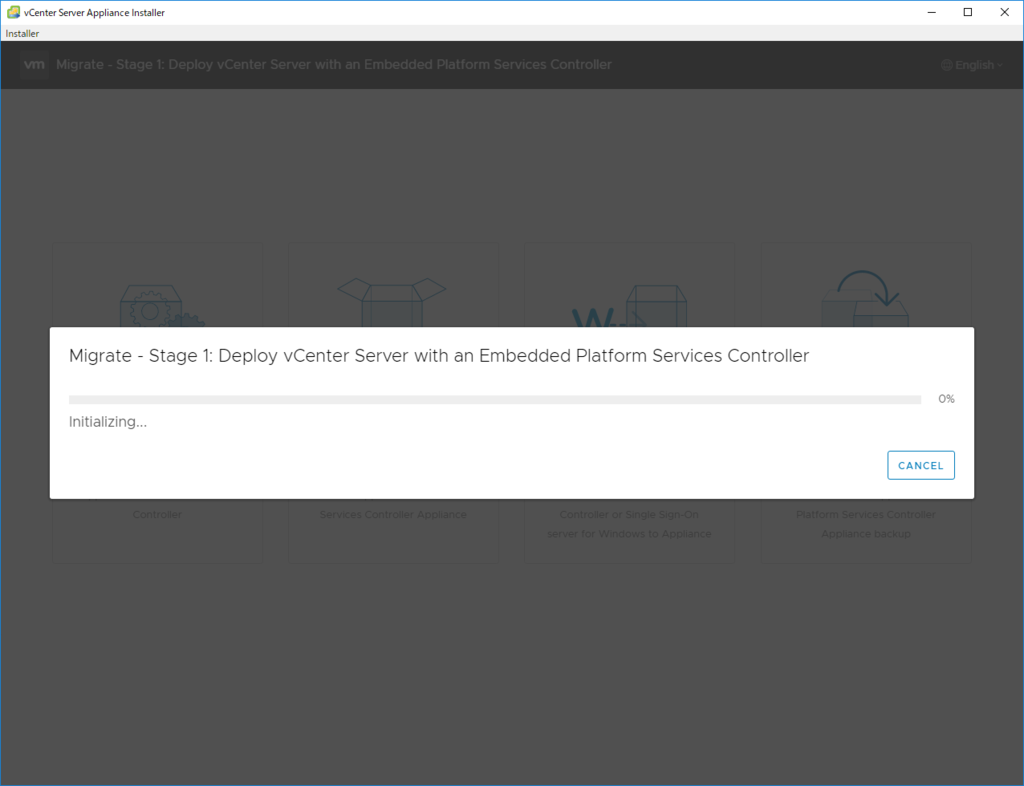1024x786 pixels.
Task: Click the vCenter installer title bar icon
Action: coord(13,12)
